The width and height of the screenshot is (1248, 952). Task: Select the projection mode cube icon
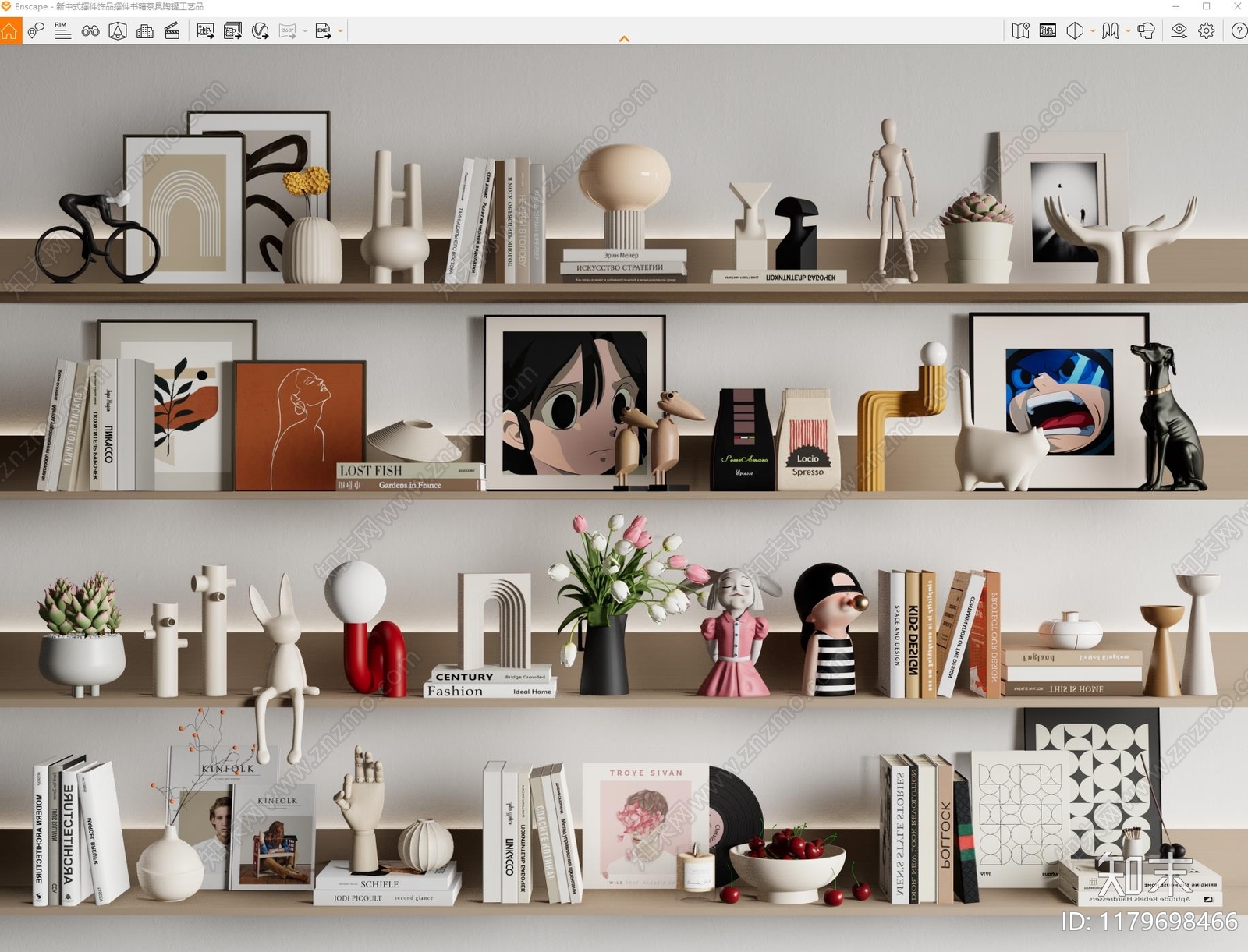[x=1076, y=31]
